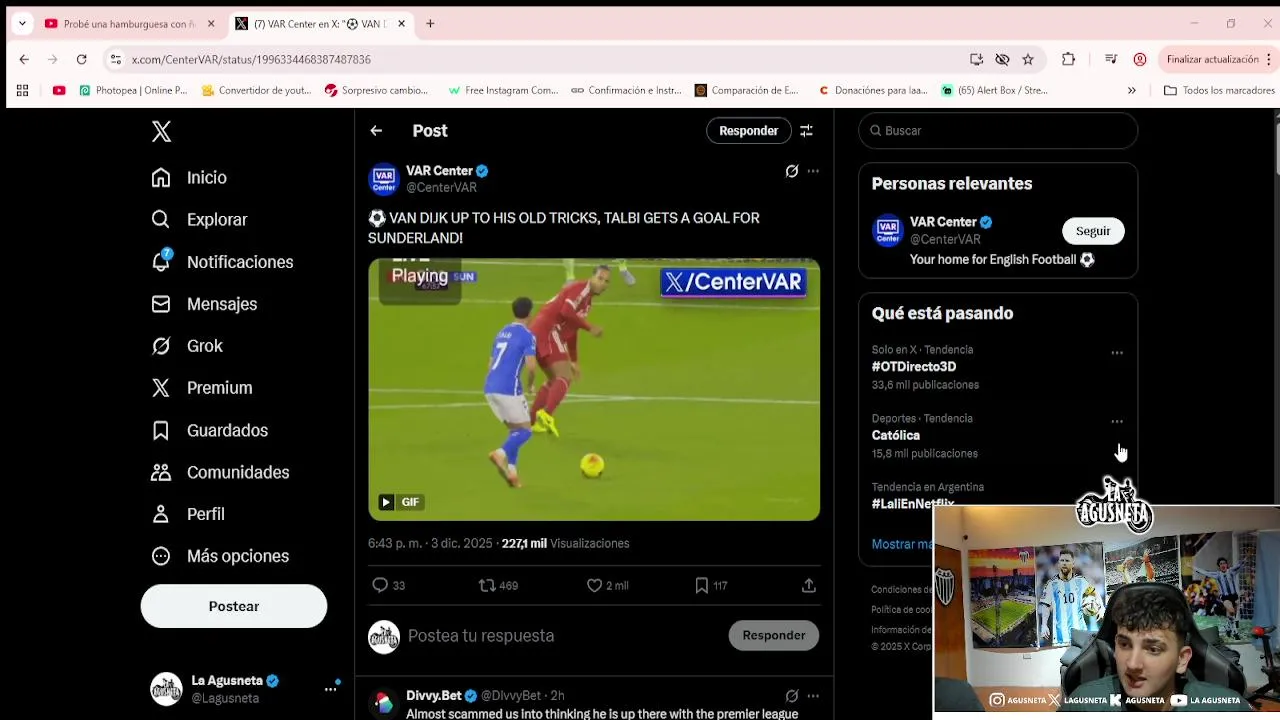
Task: Open #OTDirecto3D trend
Action: point(914,367)
